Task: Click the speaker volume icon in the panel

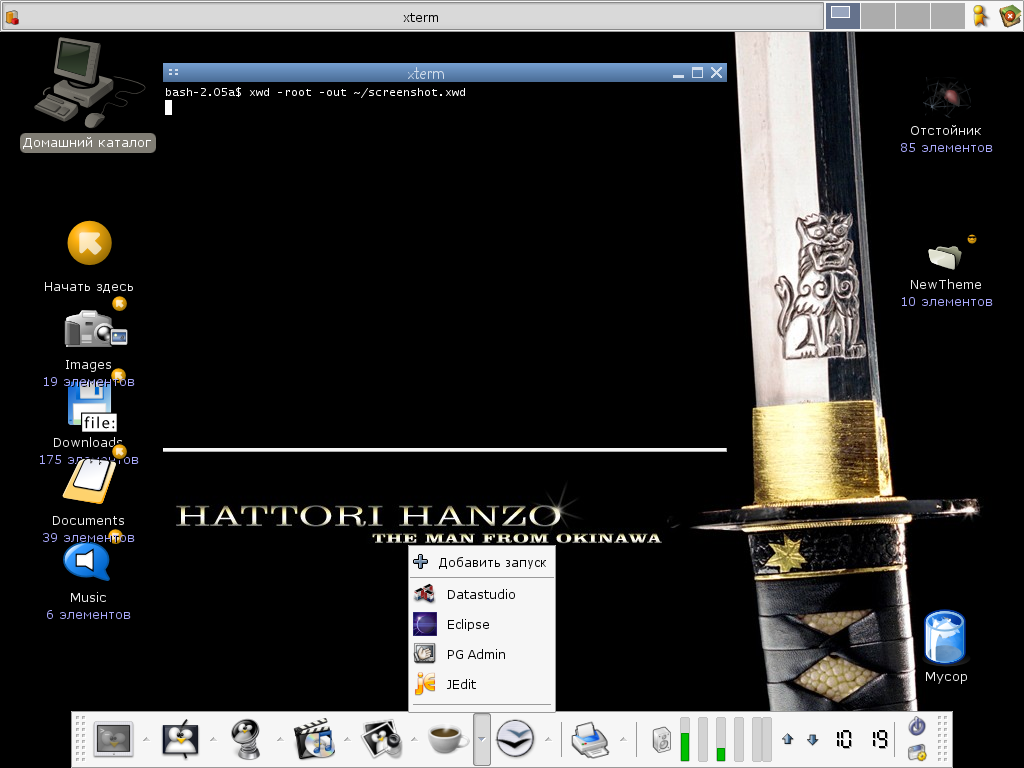Action: click(662, 741)
